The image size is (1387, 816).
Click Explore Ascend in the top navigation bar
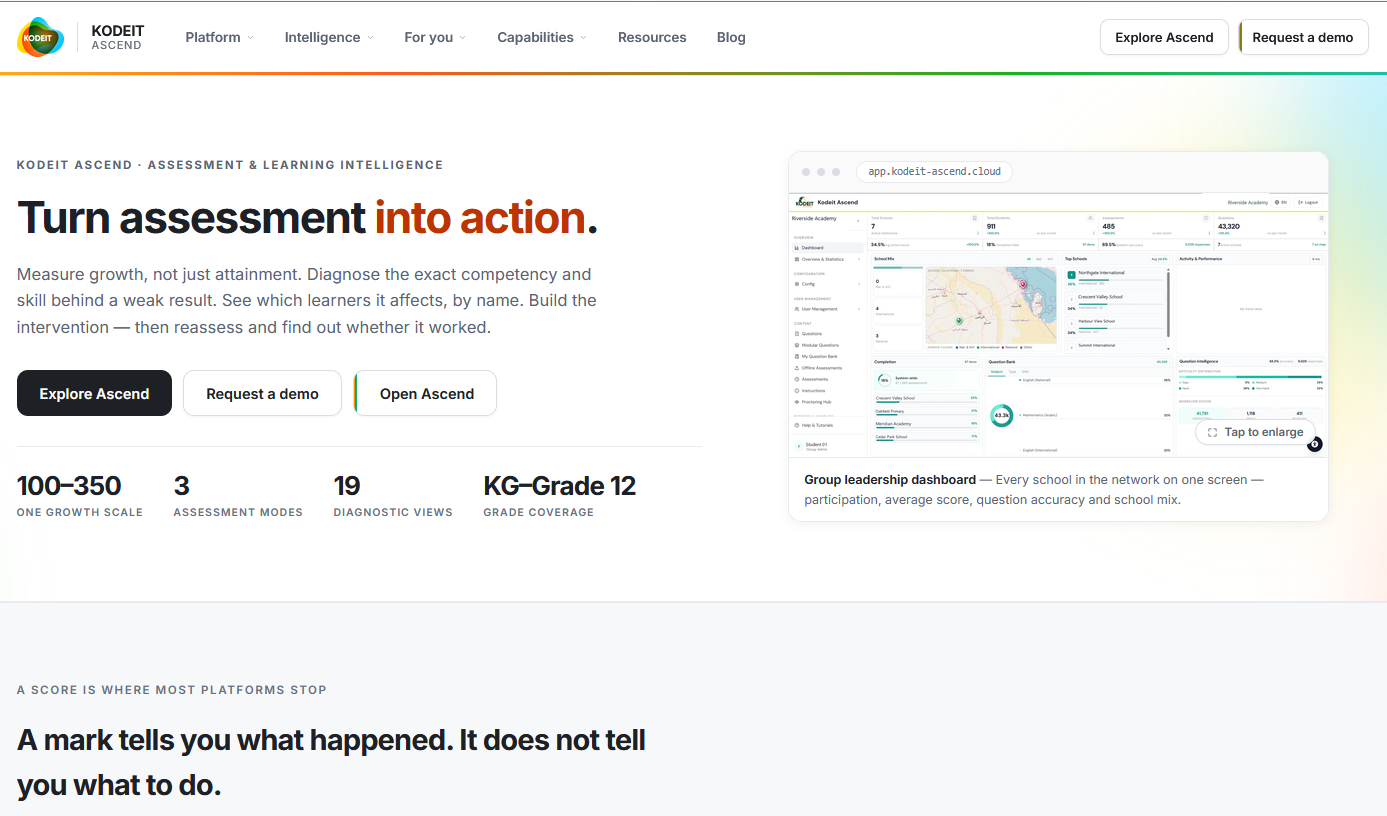click(1164, 37)
